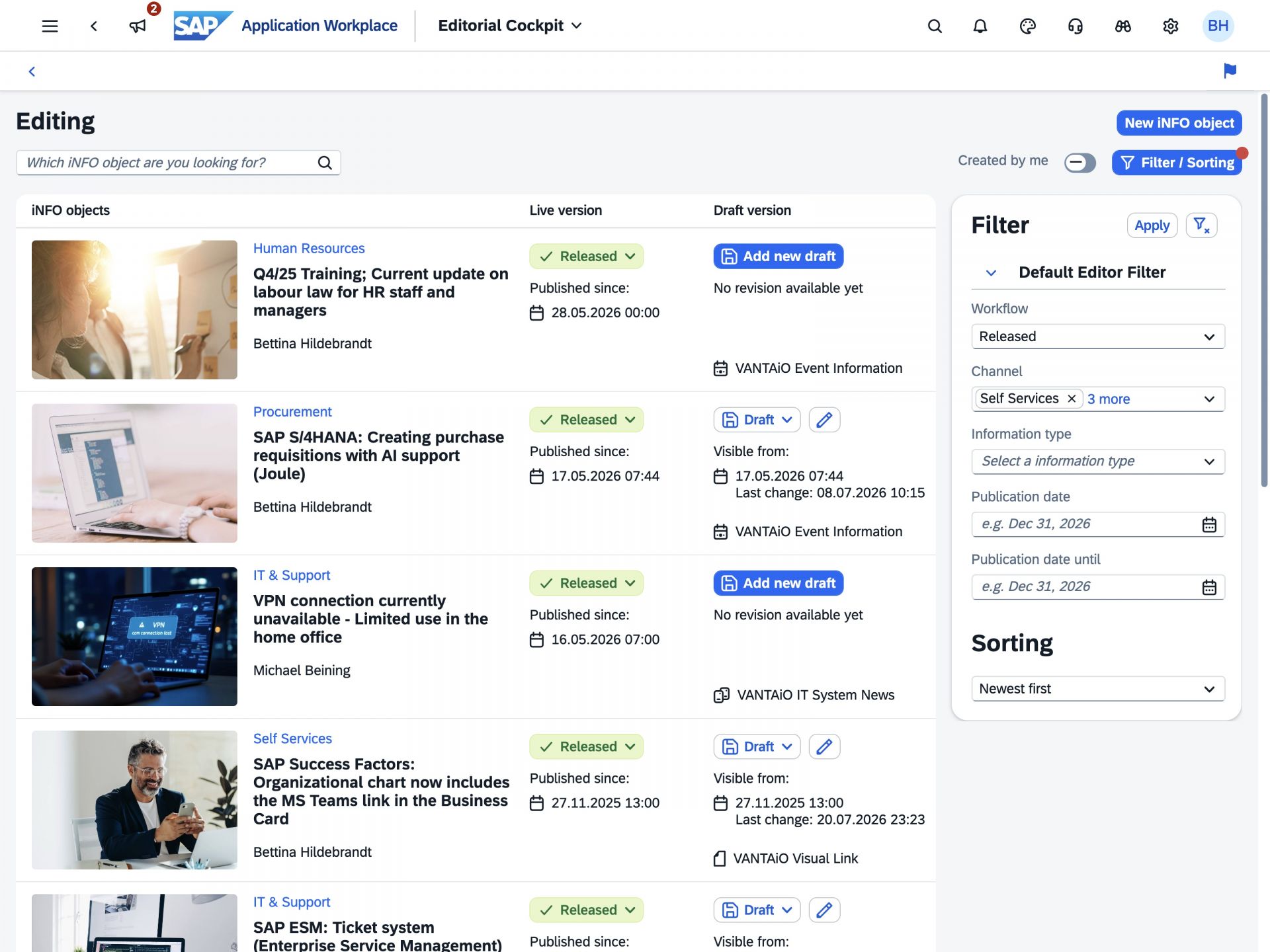This screenshot has height=952, width=1270.
Task: Open the search magnifier in header
Action: 935,26
